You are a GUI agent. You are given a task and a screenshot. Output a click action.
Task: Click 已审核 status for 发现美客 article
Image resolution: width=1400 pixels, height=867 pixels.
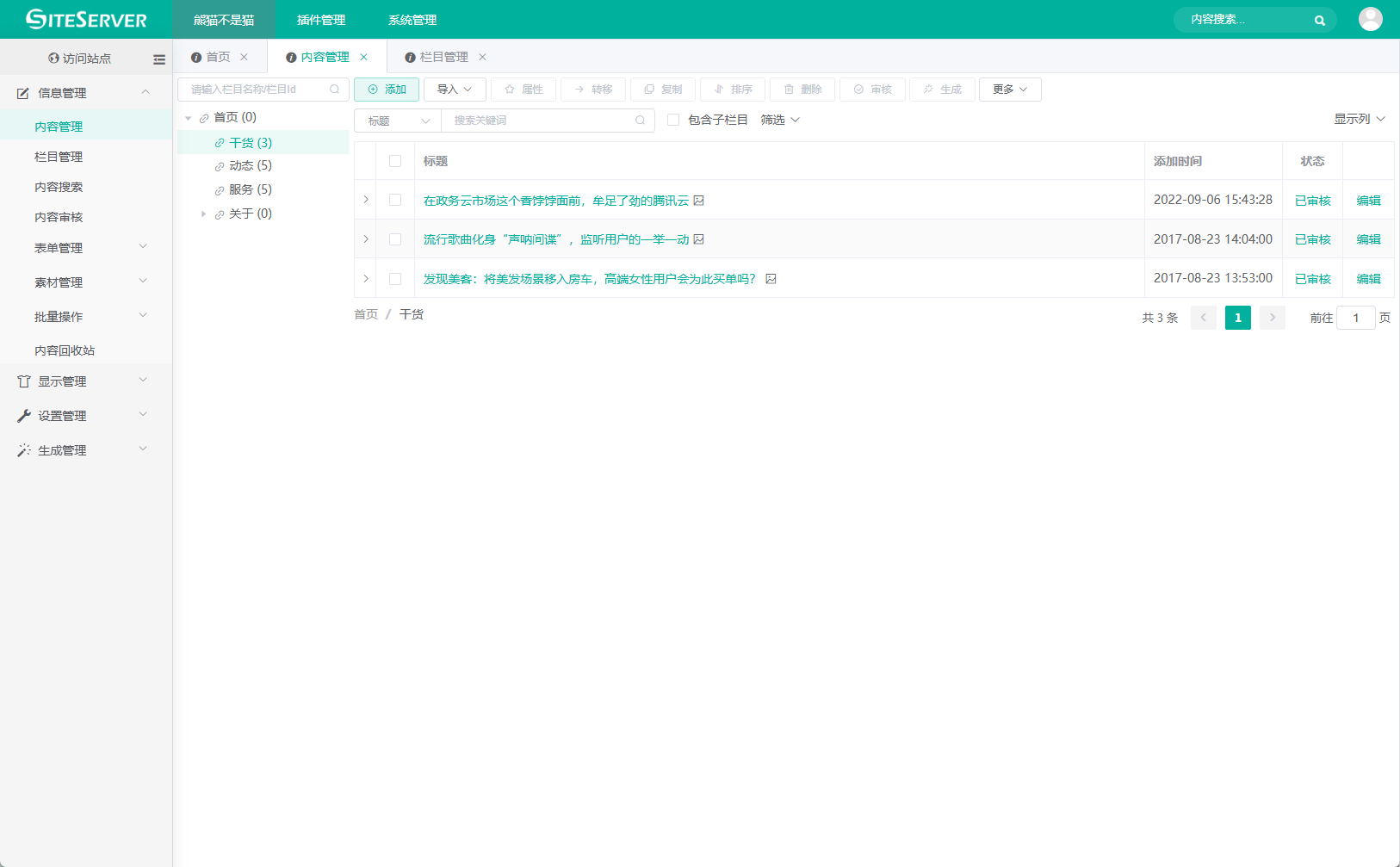1312,279
